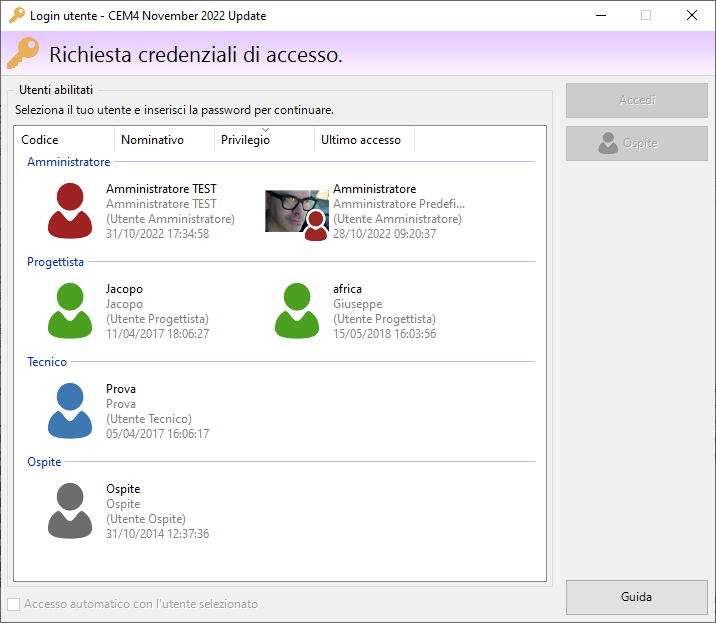Click the bold user name 'Prova'
This screenshot has height=623, width=716.
pyautogui.click(x=121, y=389)
